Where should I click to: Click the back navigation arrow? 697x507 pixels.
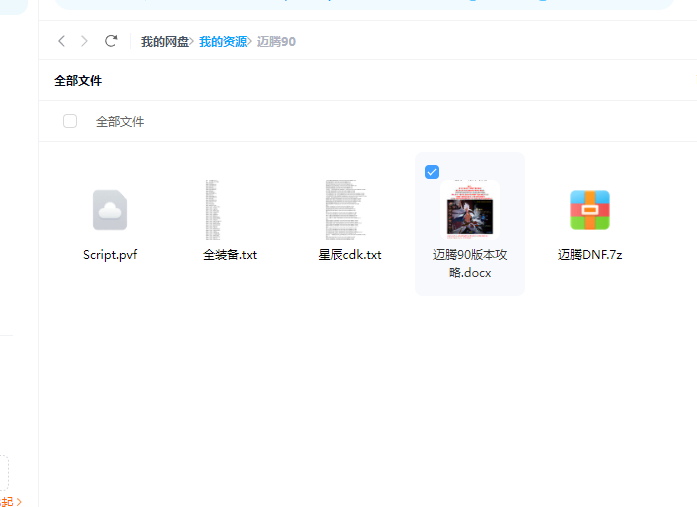click(61, 41)
